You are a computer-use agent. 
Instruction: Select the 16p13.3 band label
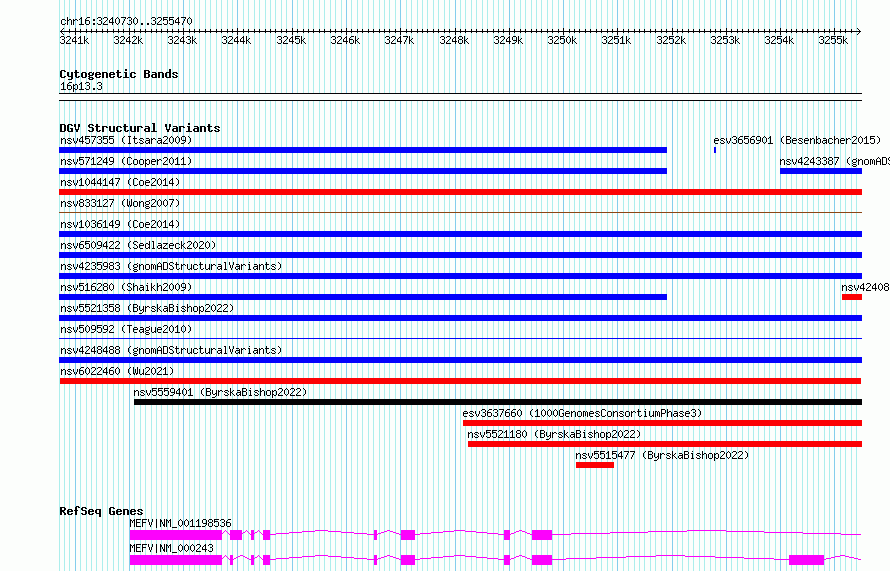coord(81,86)
